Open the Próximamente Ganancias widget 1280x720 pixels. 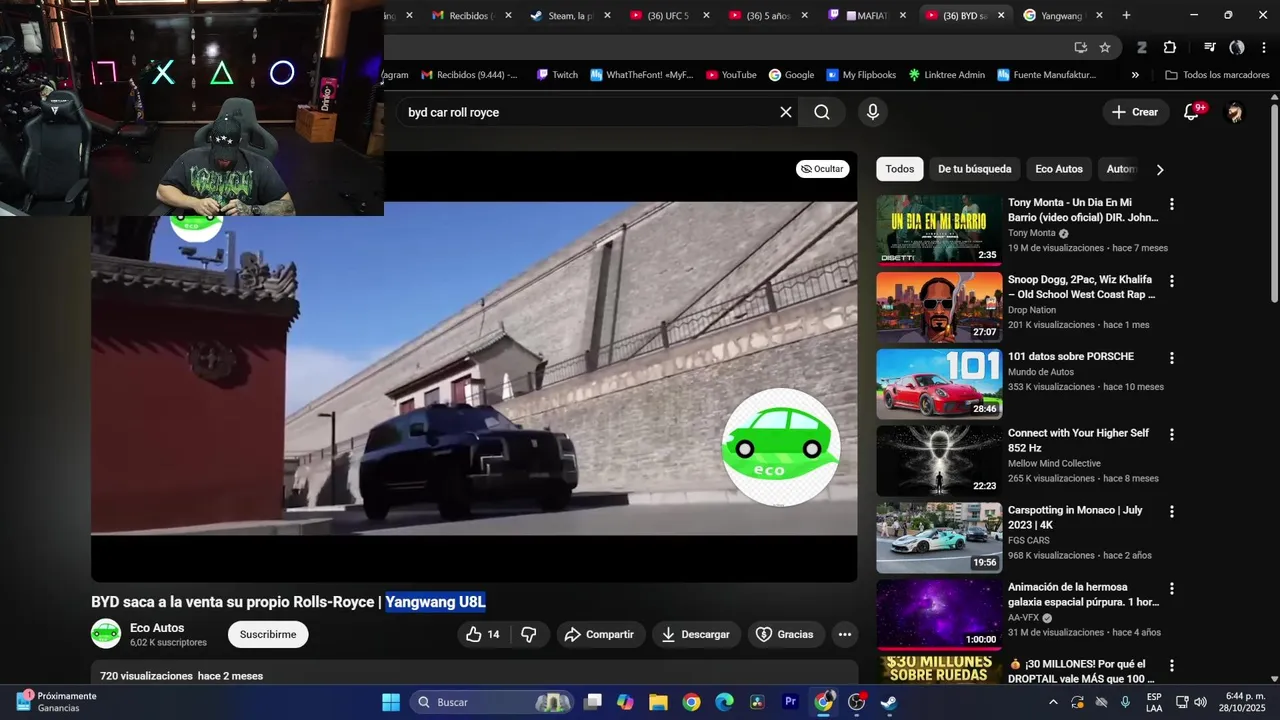tap(57, 702)
